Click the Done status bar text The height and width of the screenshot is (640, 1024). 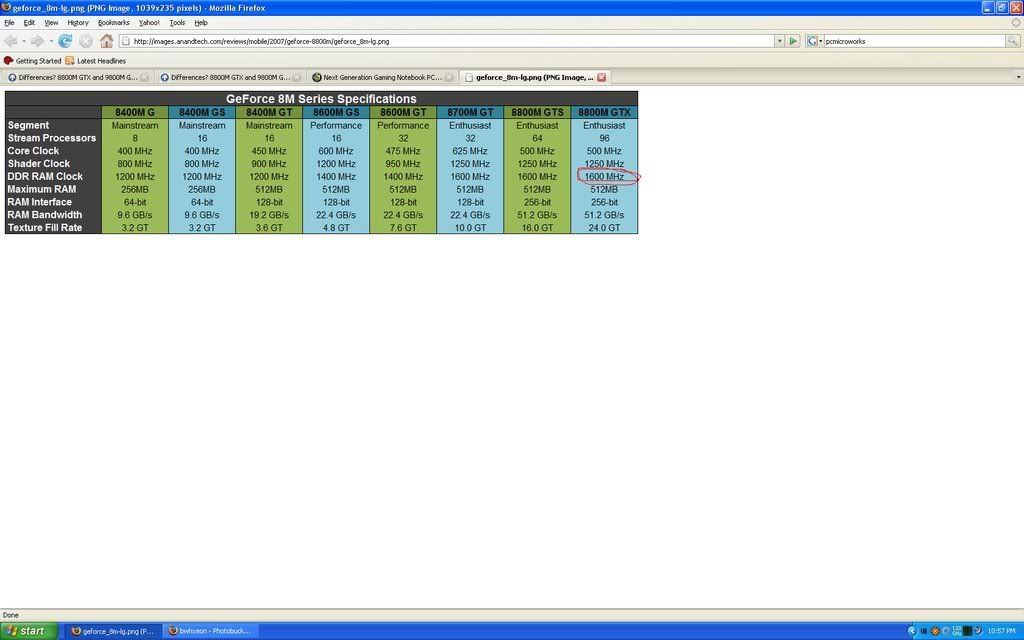[x=10, y=615]
